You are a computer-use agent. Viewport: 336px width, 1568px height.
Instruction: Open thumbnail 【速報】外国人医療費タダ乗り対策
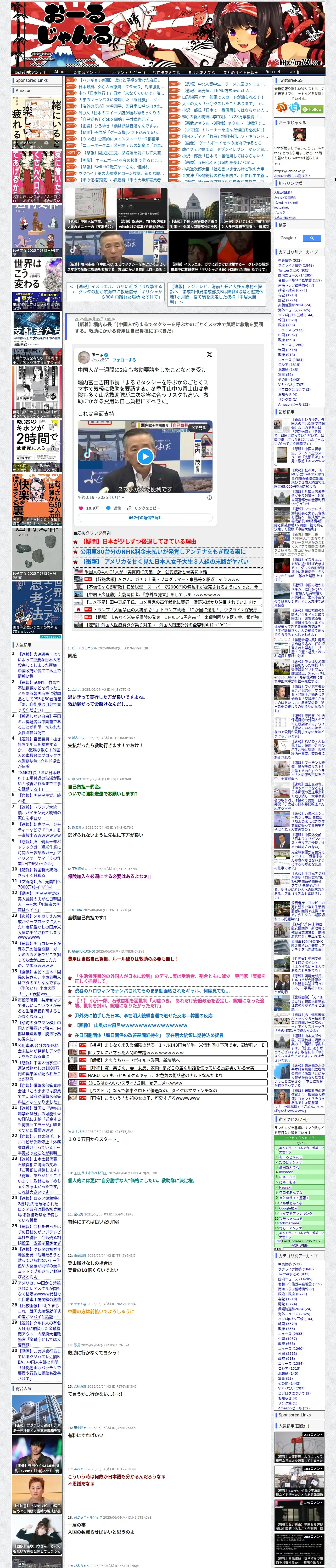tap(193, 208)
